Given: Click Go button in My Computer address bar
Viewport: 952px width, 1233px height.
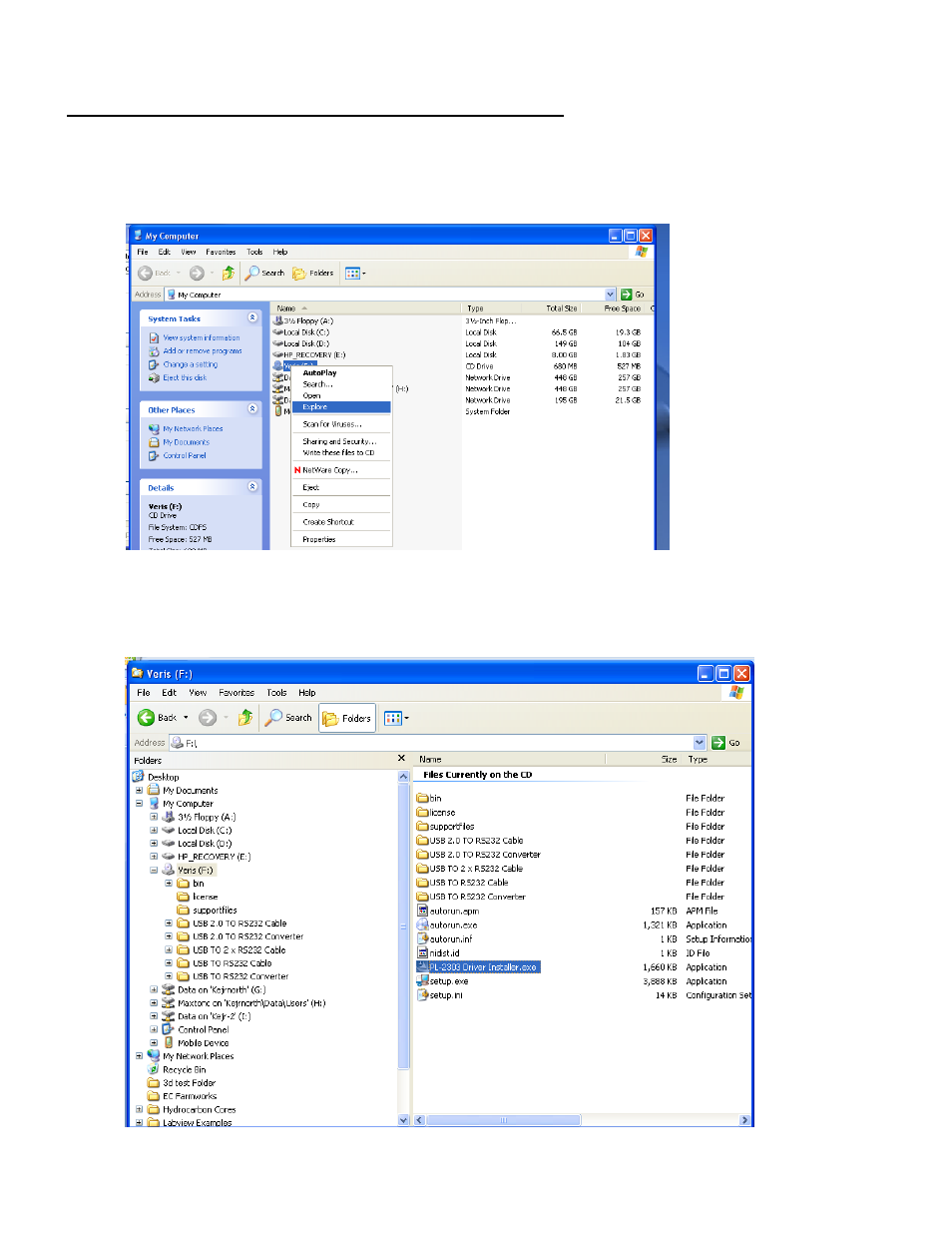Looking at the screenshot, I should (x=633, y=295).
